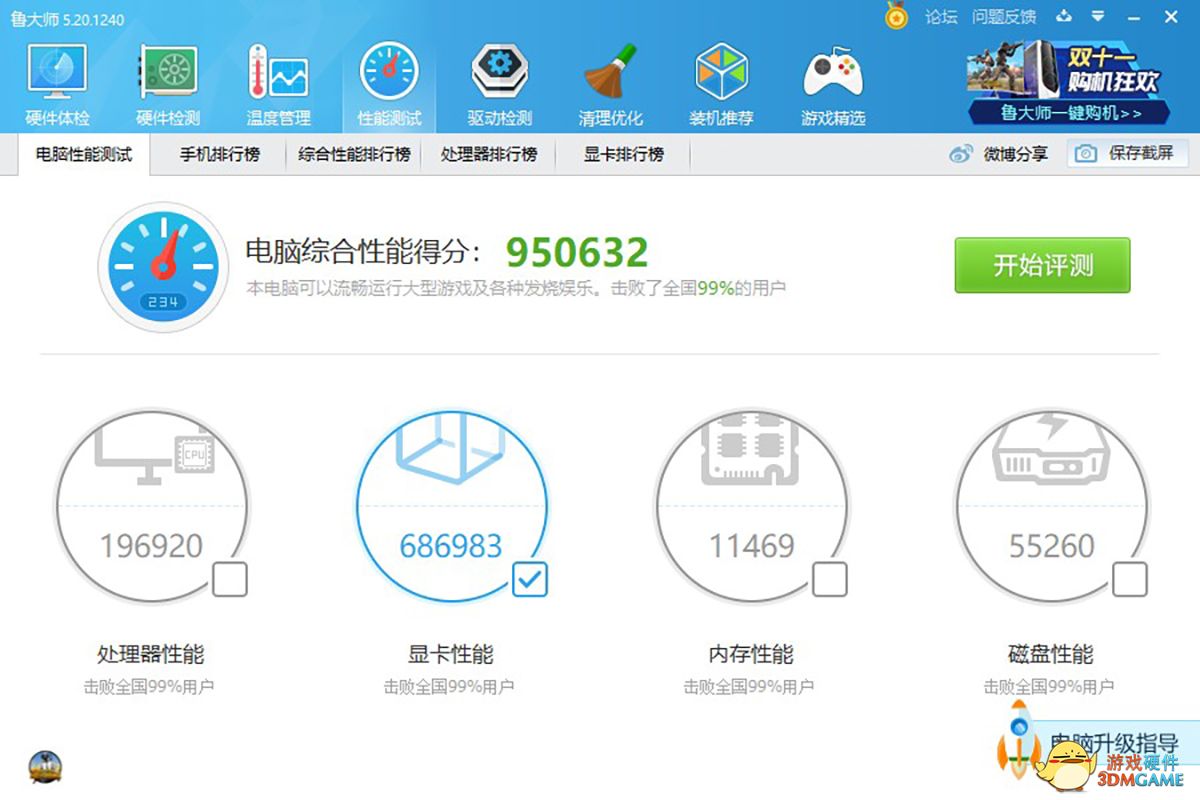Open the 装机推荐 recommended software section

point(721,85)
